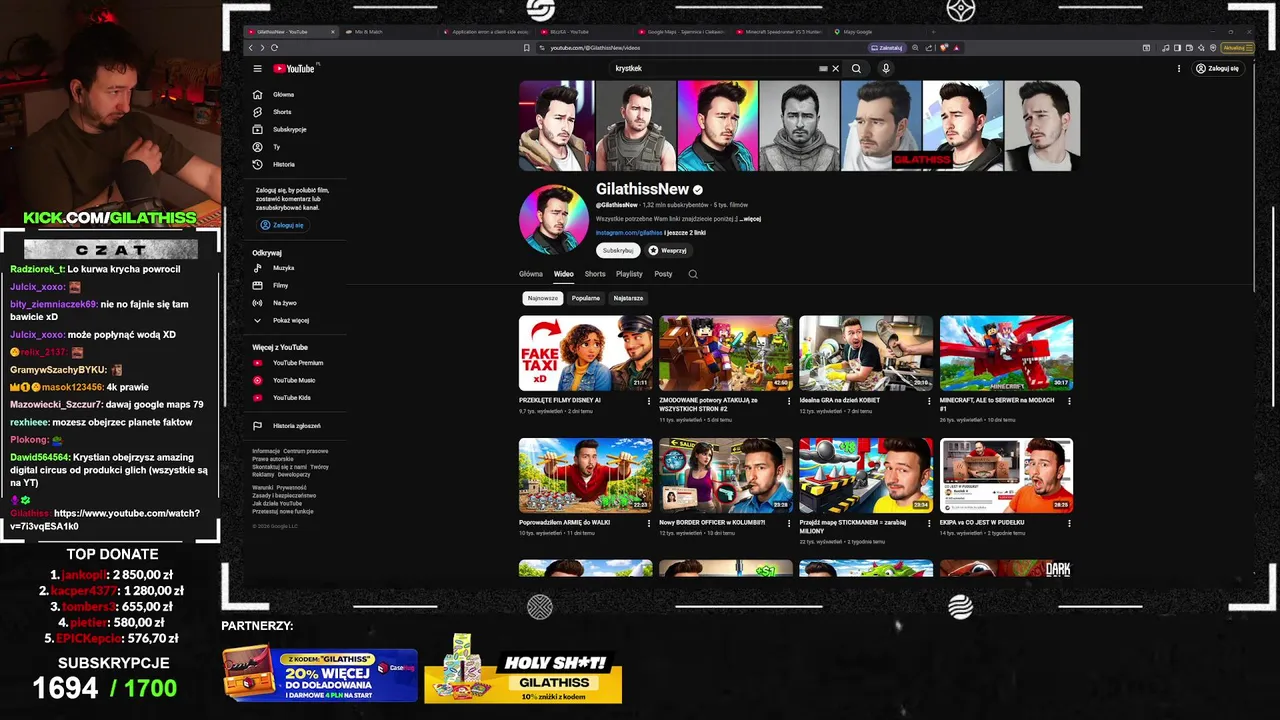Subscribe with the Subskrybuj button
The width and height of the screenshot is (1280, 720).
[618, 251]
